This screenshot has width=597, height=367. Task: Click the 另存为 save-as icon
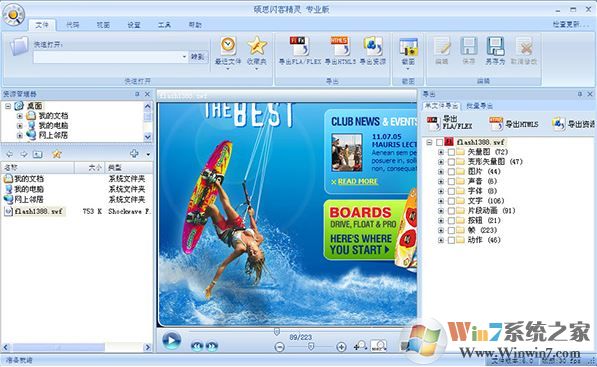(x=495, y=46)
